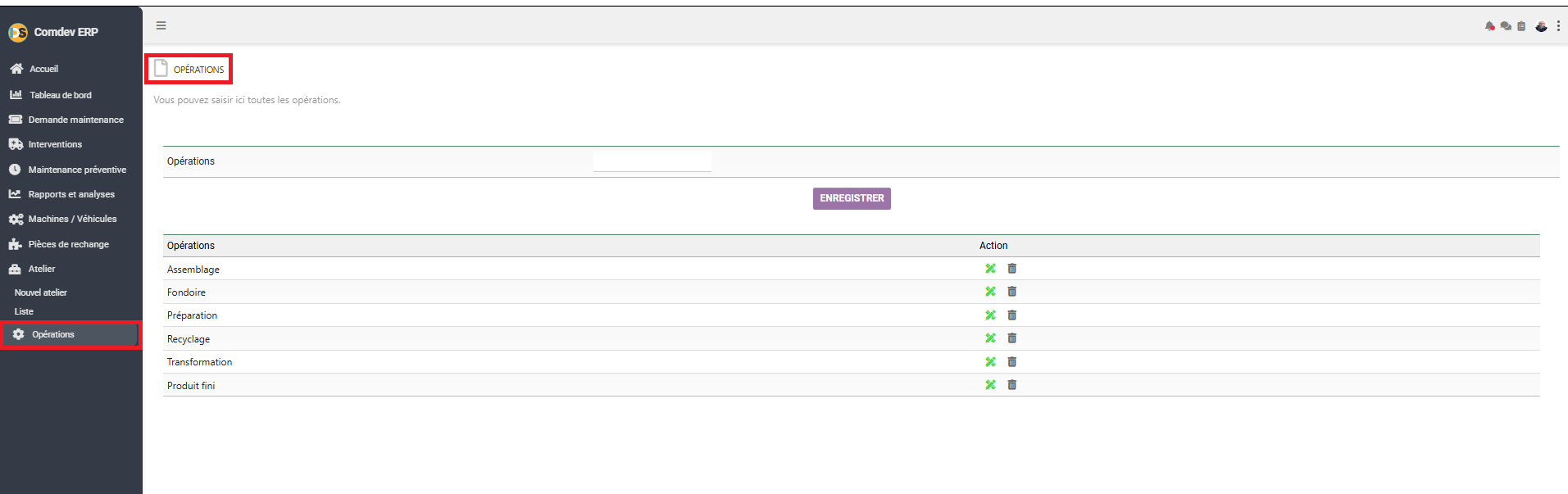Screen dimensions: 1568x494
Task: Edit the Préparation operation
Action: (990, 315)
